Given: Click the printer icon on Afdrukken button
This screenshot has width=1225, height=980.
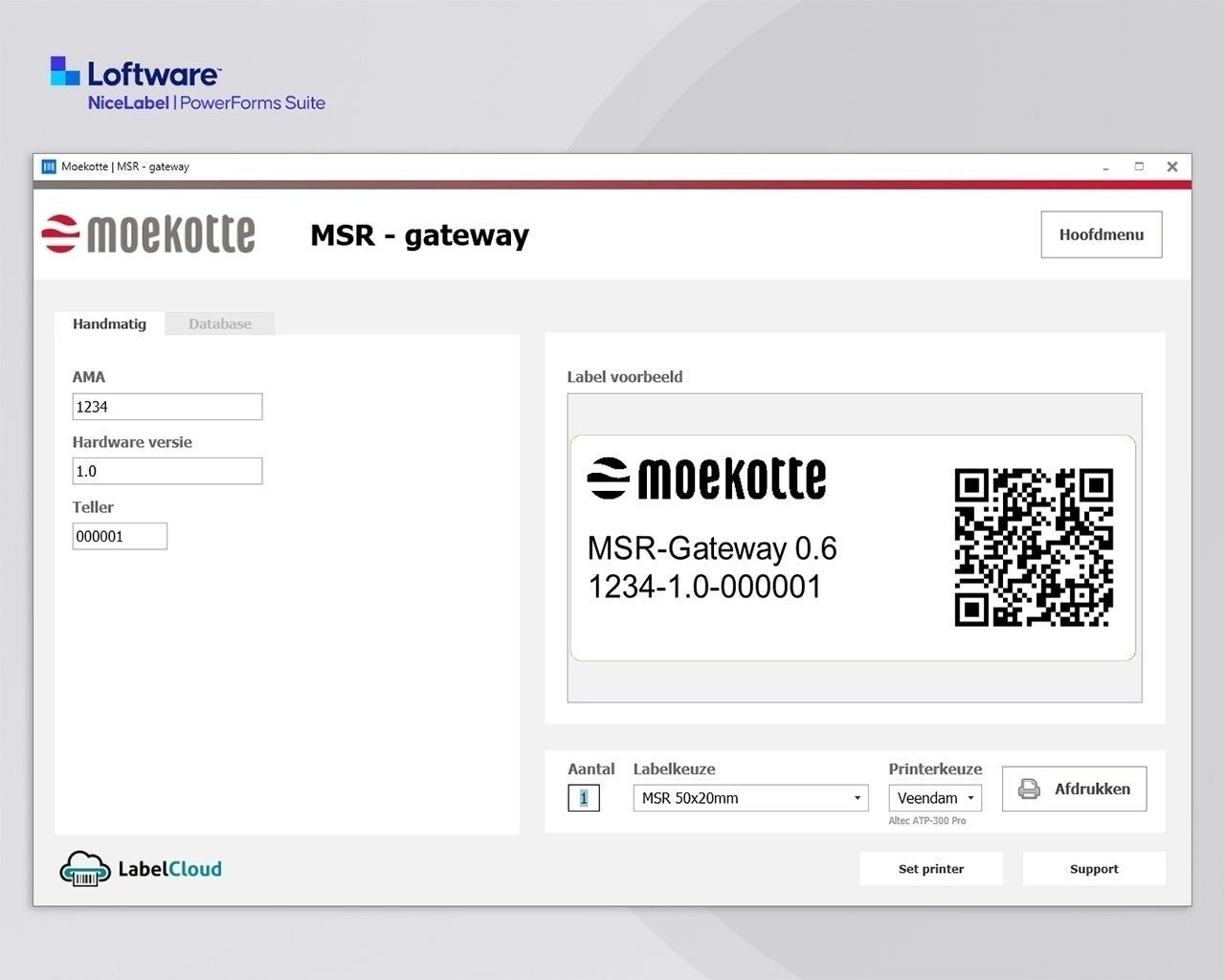Looking at the screenshot, I should pos(1029,790).
